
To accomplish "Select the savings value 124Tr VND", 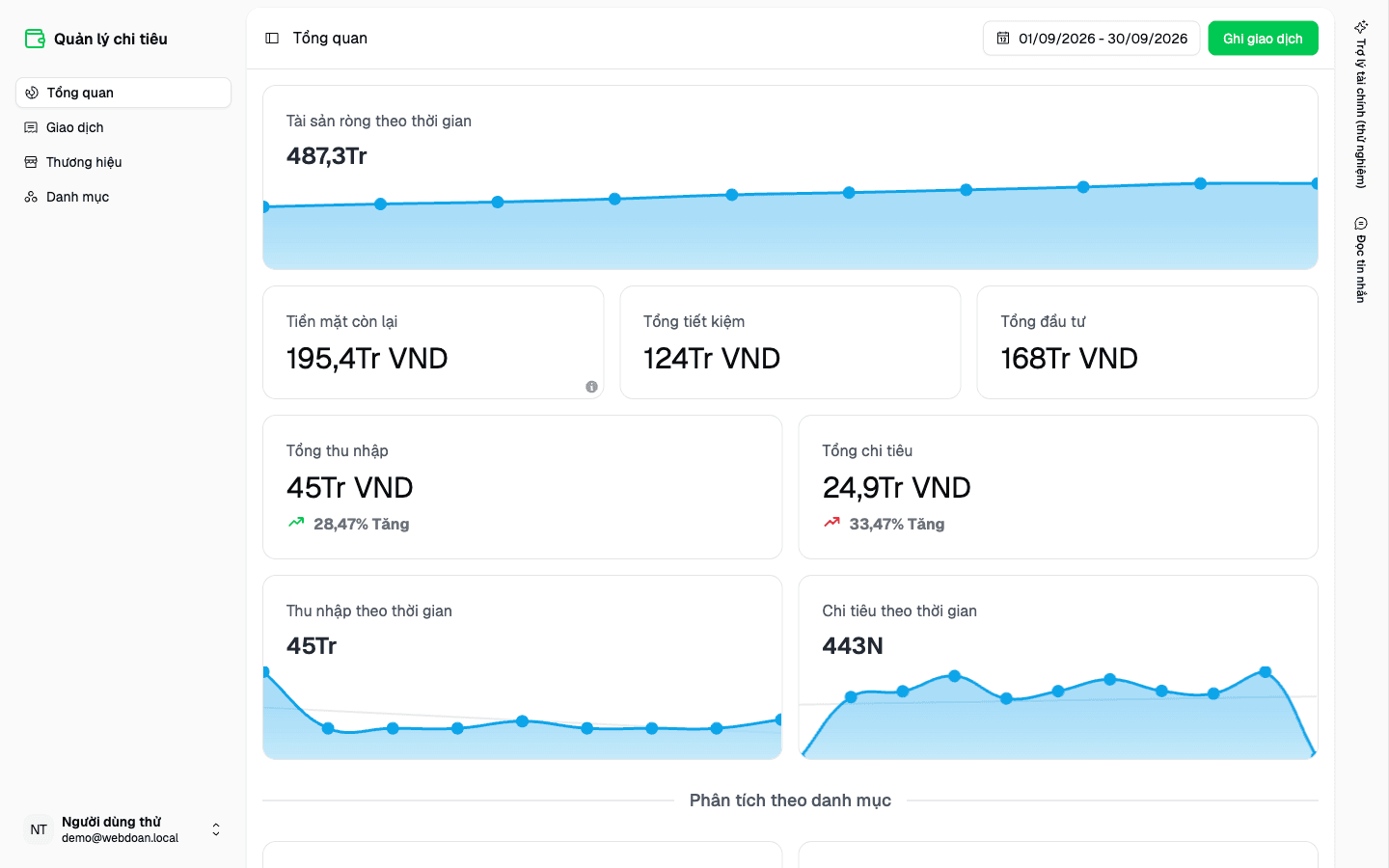I will [x=712, y=359].
